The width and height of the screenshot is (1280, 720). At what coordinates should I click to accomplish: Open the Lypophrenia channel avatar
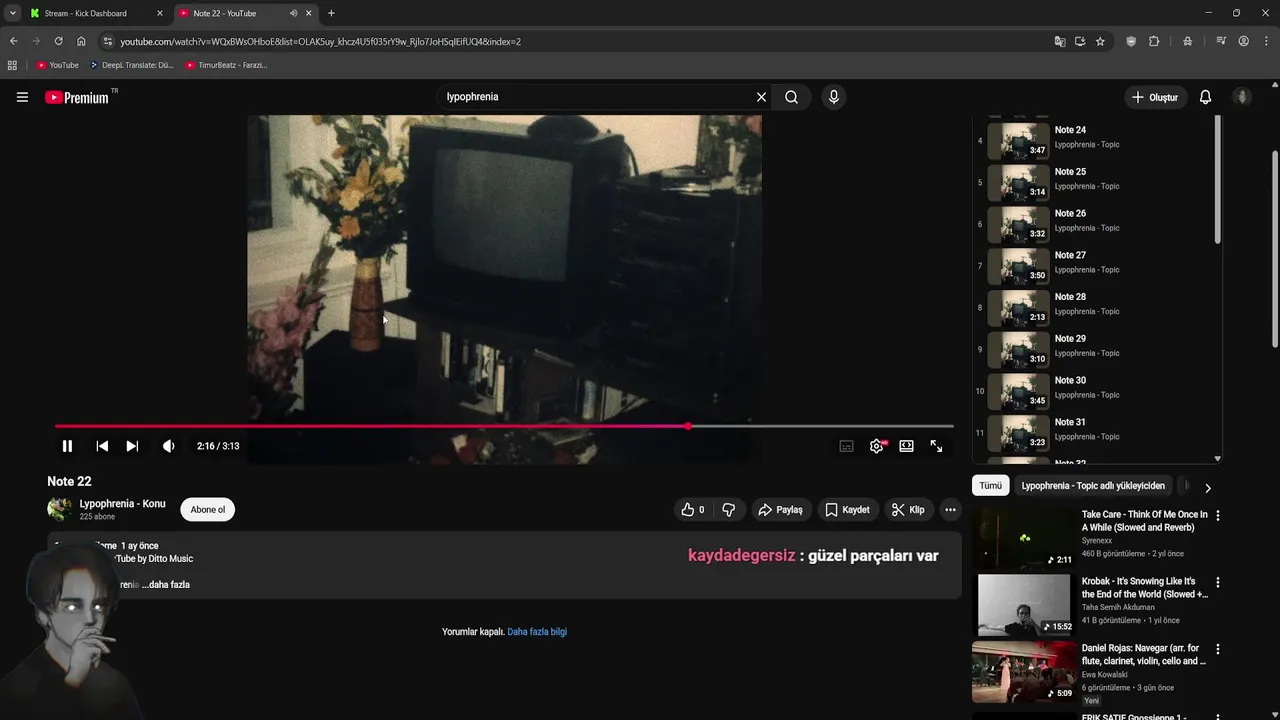click(x=60, y=509)
